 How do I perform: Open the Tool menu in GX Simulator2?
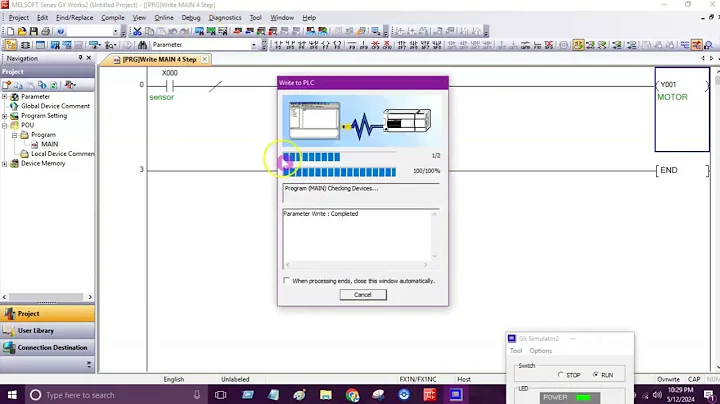click(x=516, y=350)
